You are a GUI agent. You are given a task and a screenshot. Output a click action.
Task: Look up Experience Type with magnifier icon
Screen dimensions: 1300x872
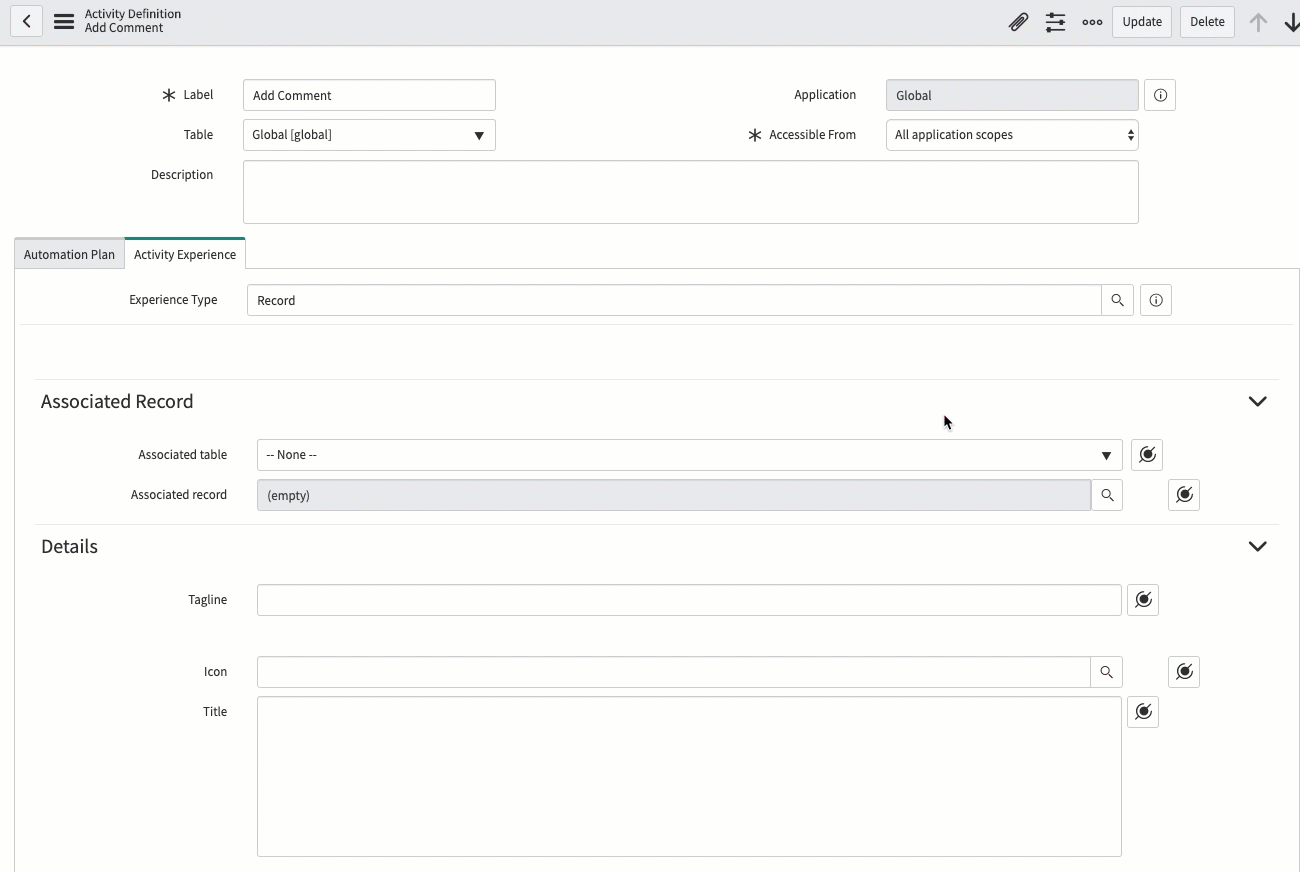pos(1117,300)
